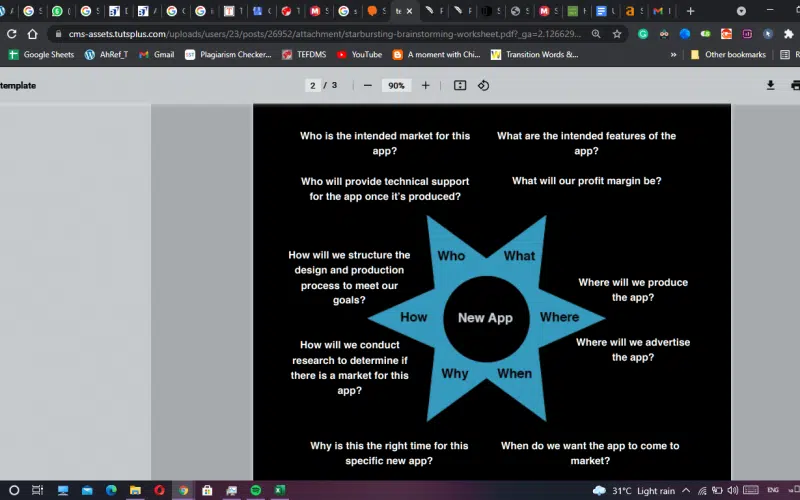Zoom out with the minus button
800x500 pixels.
coord(368,86)
